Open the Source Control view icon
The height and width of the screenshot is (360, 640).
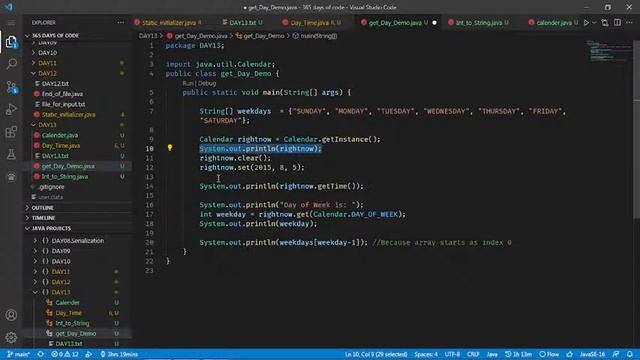pos(11,87)
